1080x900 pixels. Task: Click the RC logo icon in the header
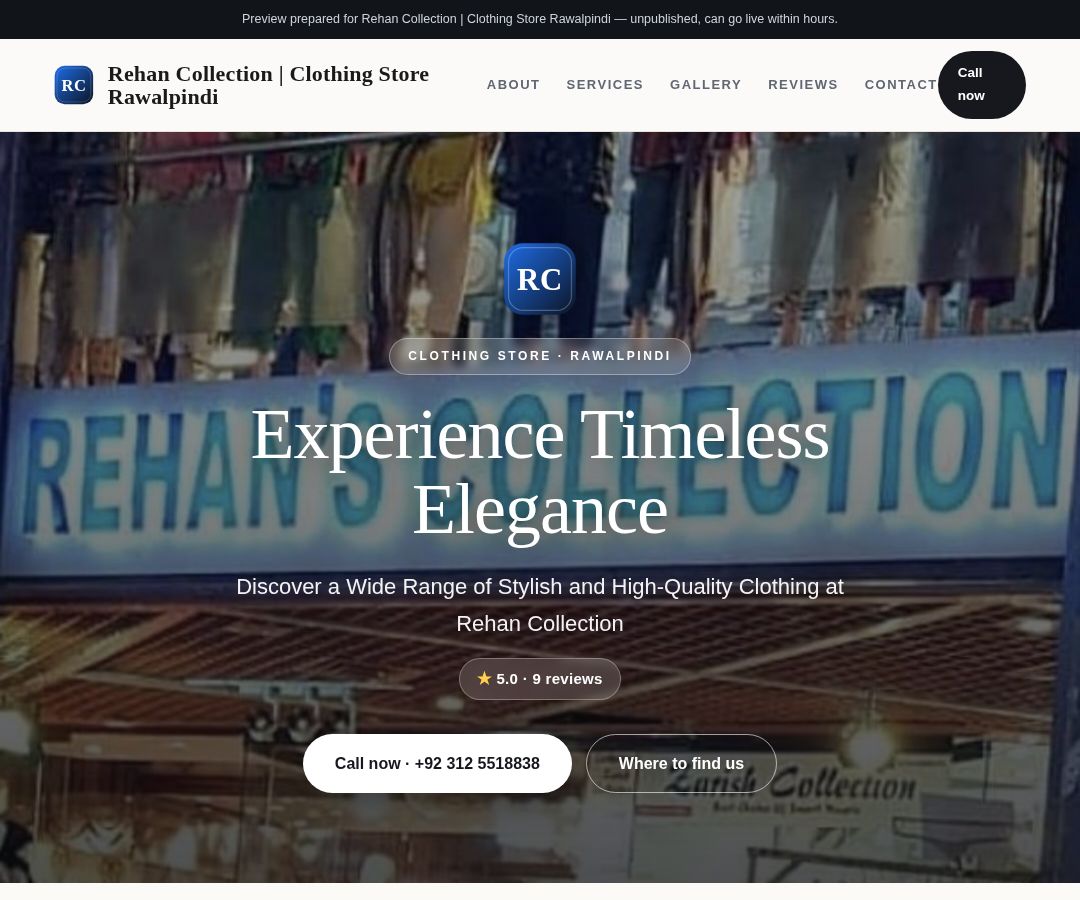(x=74, y=85)
